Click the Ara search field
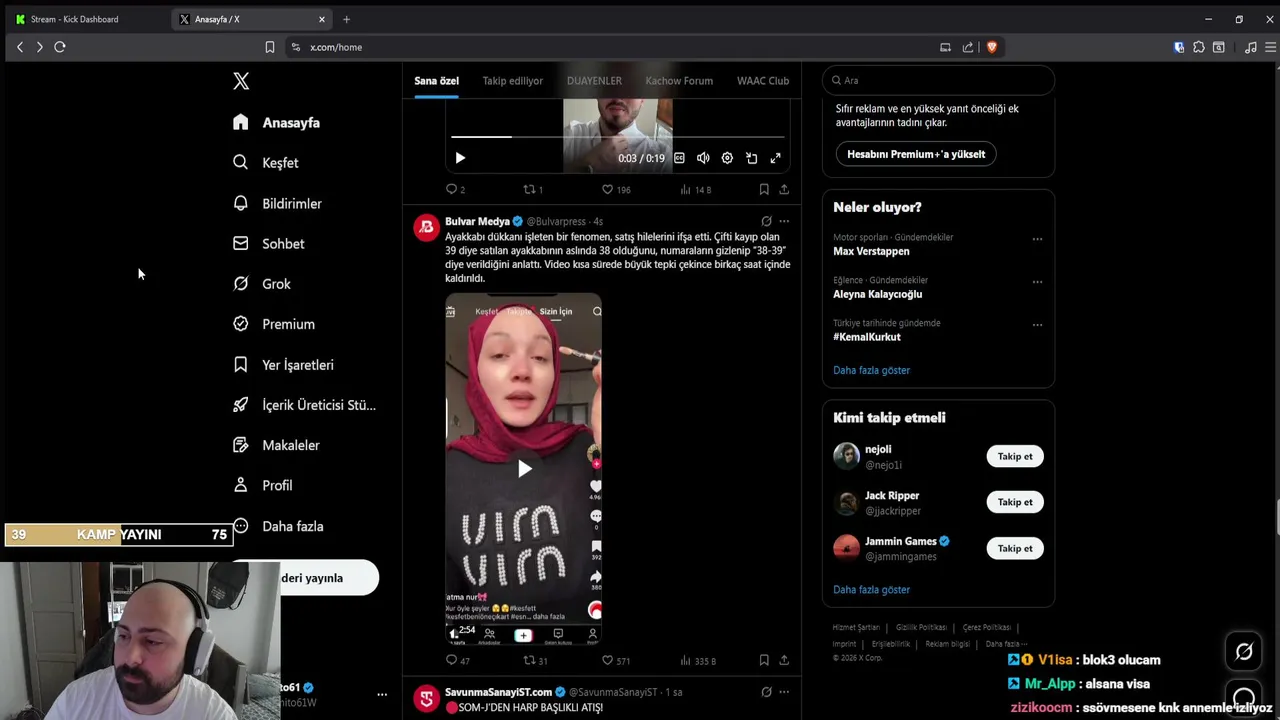Viewport: 1280px width, 720px height. (938, 80)
